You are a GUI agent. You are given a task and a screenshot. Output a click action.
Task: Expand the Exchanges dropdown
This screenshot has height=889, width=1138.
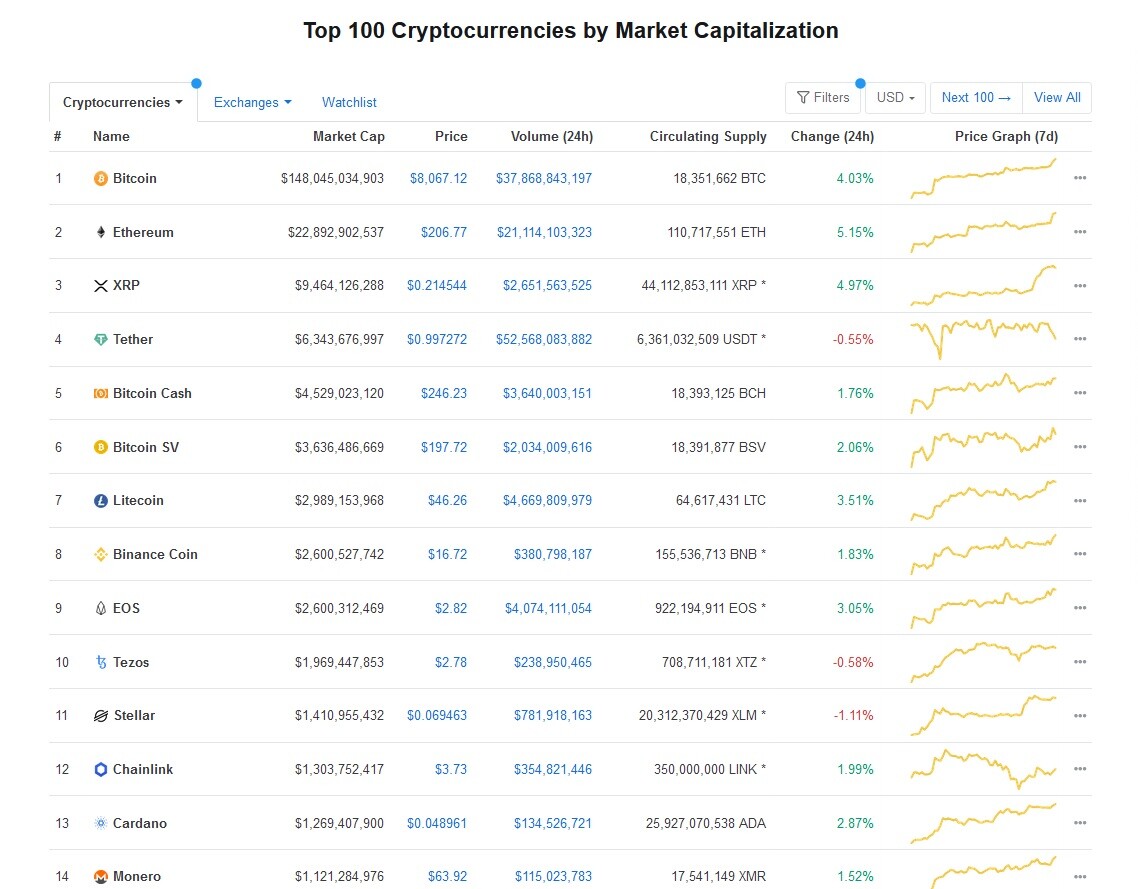tap(253, 102)
